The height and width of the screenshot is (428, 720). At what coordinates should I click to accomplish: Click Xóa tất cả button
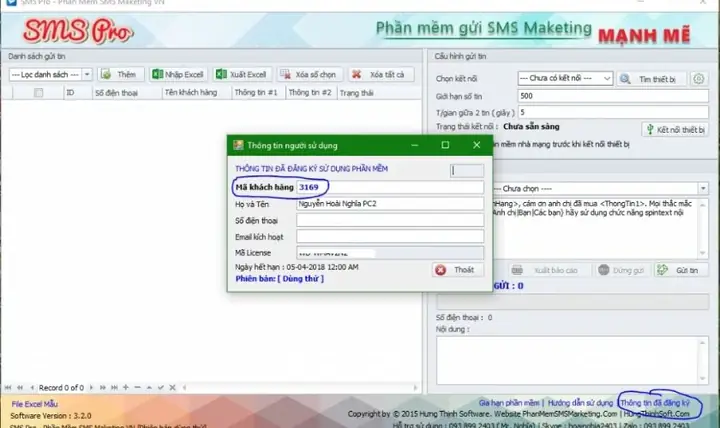[x=381, y=74]
